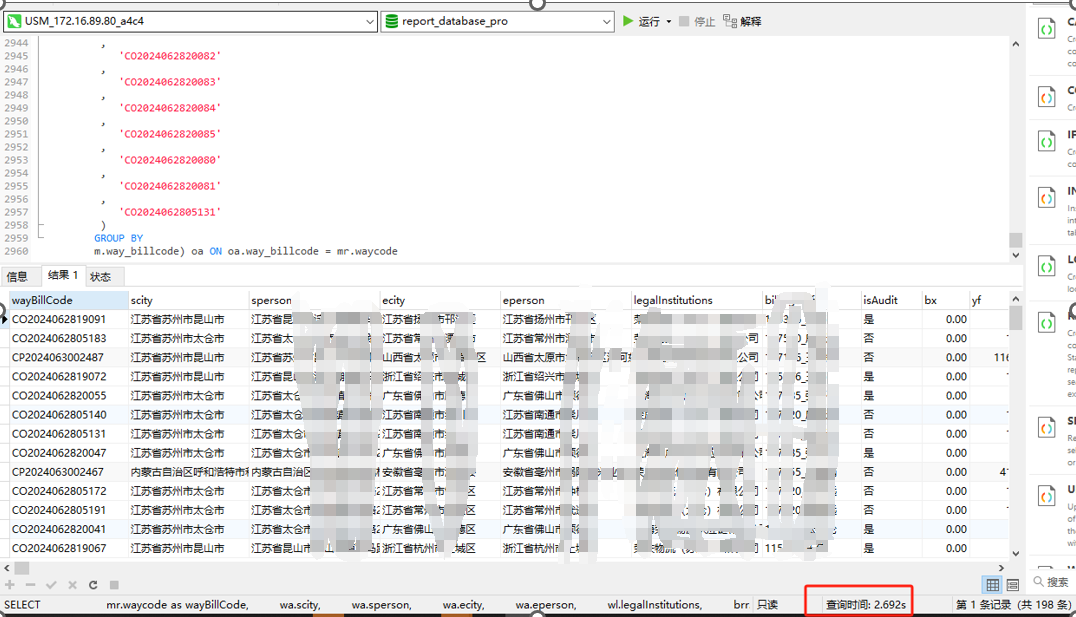This screenshot has height=617, width=1076.
Task: Open the 运行 dropdown arrow
Action: (x=669, y=22)
